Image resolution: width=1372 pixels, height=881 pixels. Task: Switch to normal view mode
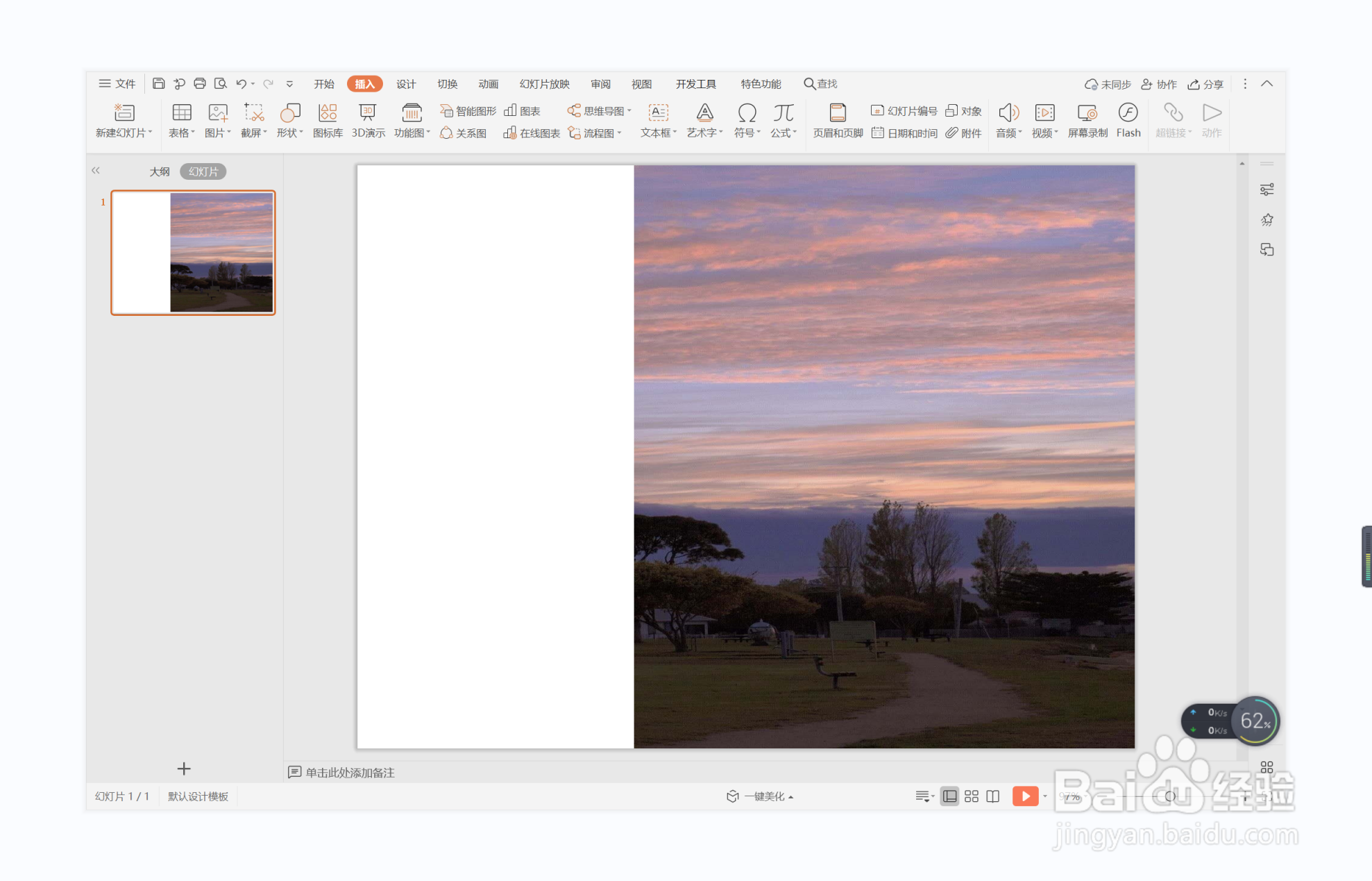[x=949, y=796]
